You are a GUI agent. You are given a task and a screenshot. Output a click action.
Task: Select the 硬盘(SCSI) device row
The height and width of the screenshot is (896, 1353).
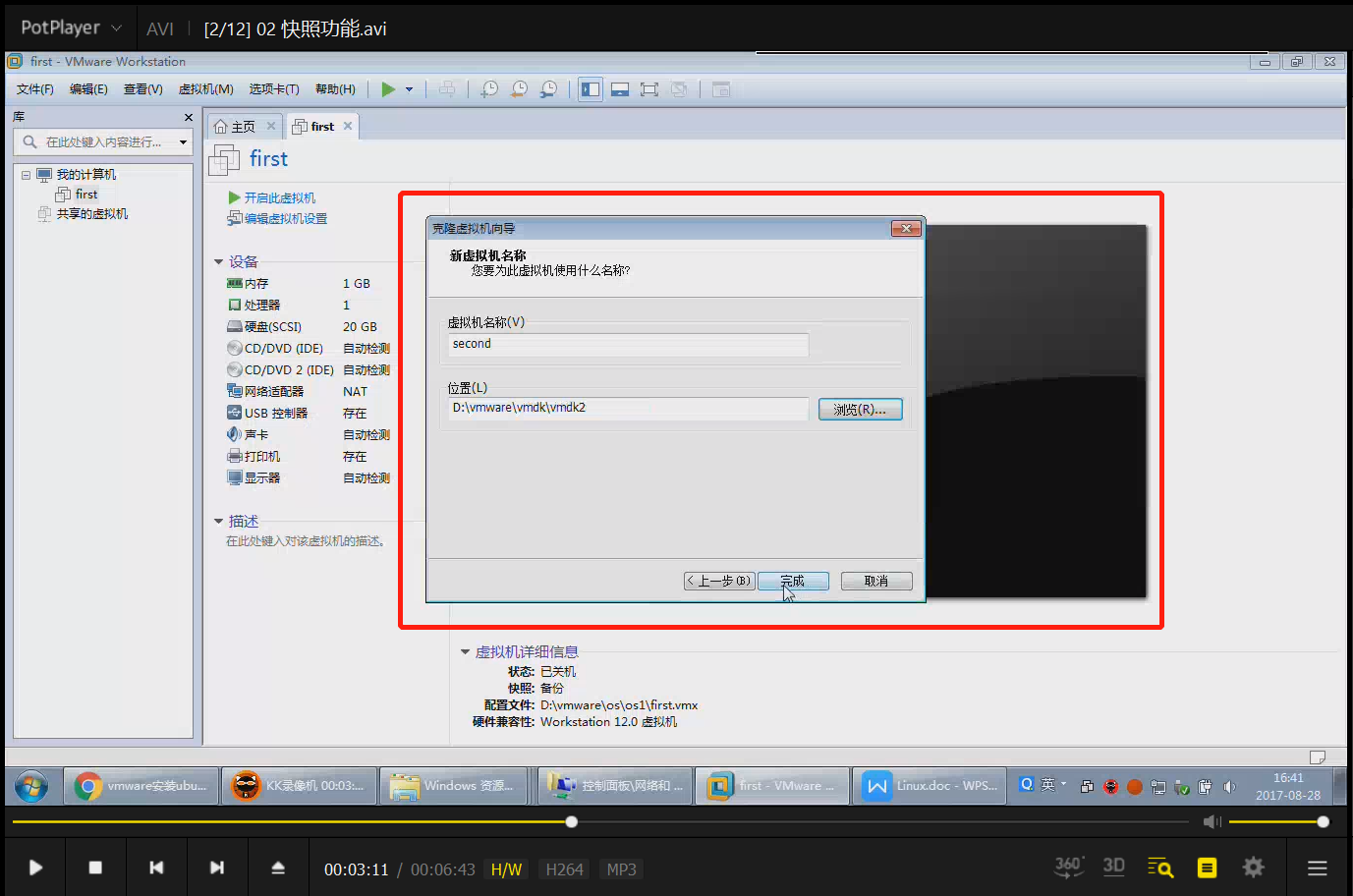pyautogui.click(x=308, y=326)
